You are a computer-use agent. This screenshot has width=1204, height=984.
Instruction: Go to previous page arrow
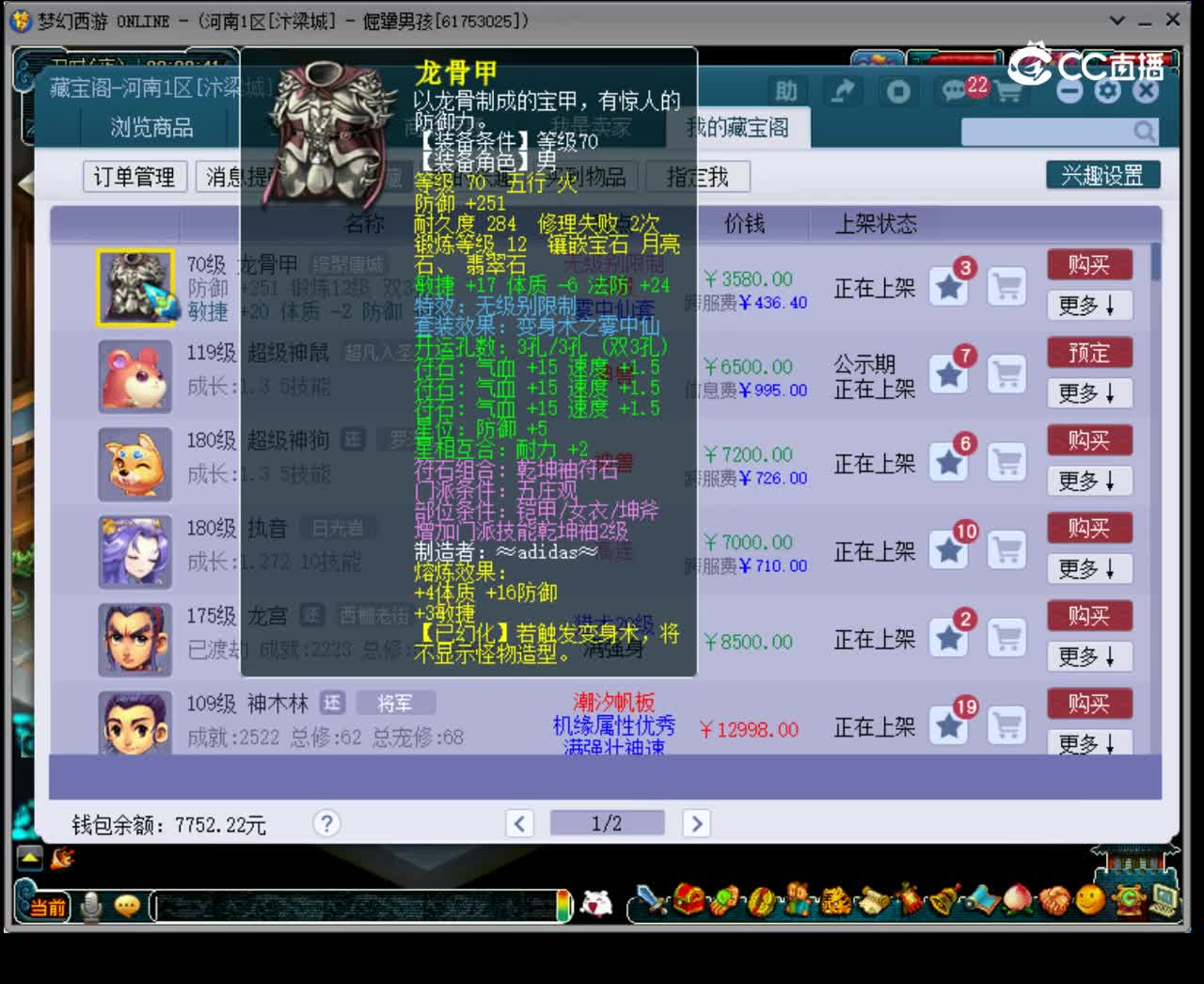[x=520, y=823]
